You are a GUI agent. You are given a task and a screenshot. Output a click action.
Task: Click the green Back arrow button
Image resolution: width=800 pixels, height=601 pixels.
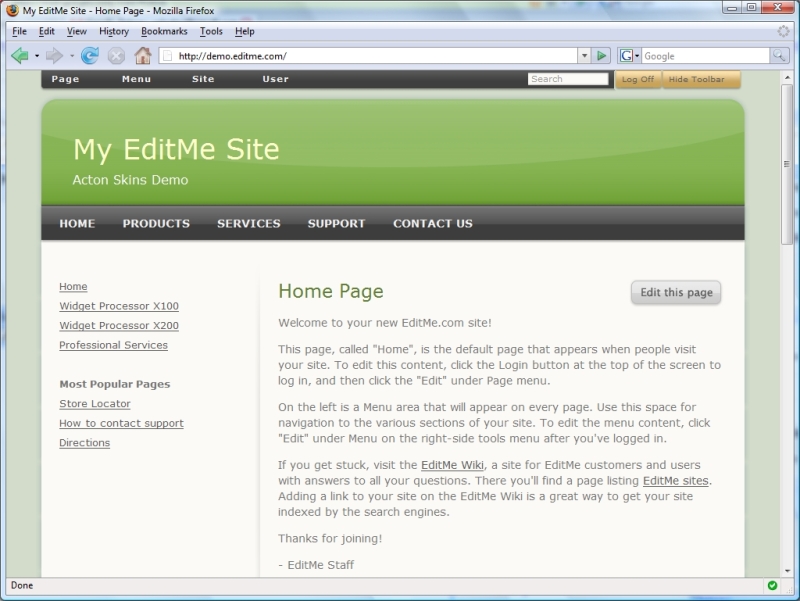[19, 55]
